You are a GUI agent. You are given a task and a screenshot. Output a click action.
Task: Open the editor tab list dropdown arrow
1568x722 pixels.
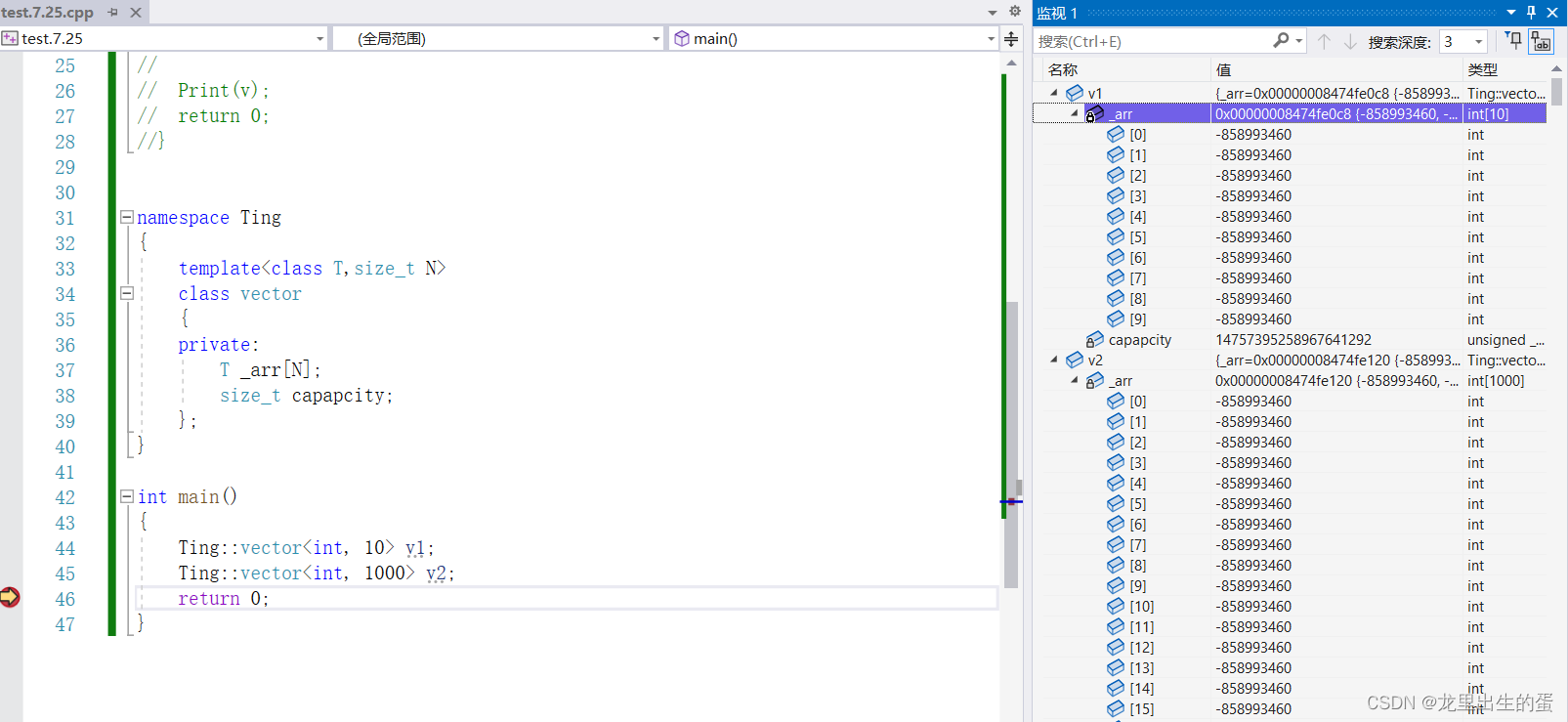point(993,13)
